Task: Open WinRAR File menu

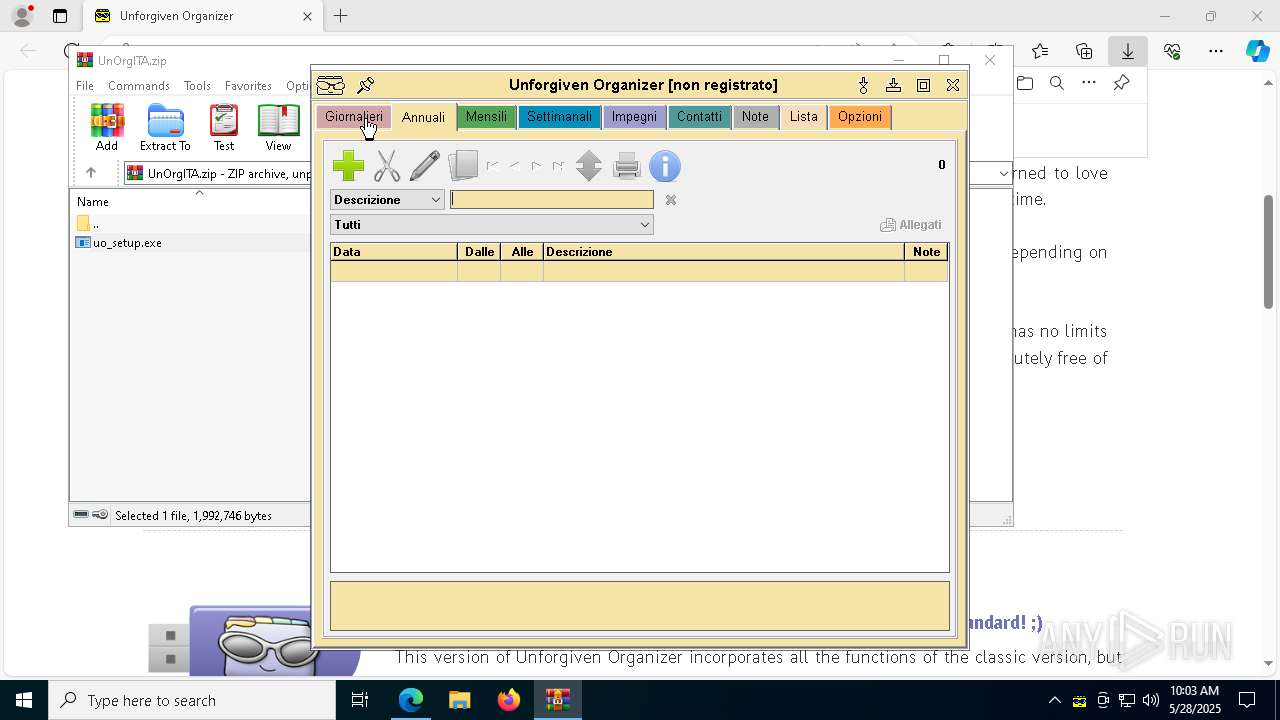Action: [x=85, y=86]
